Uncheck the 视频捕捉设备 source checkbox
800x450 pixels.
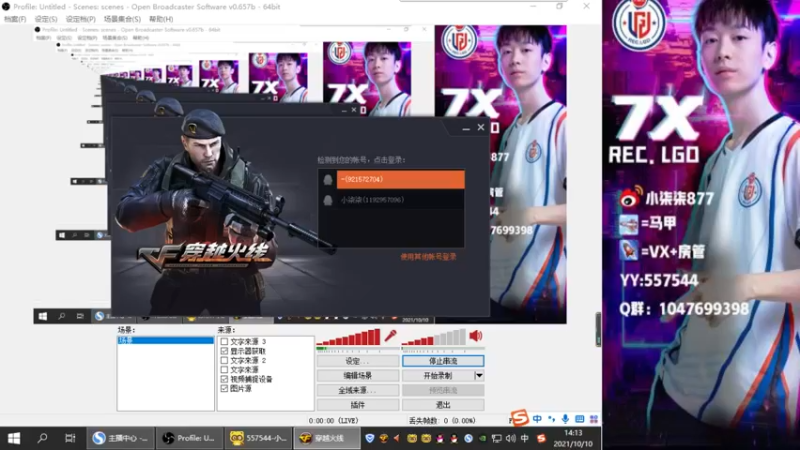[x=224, y=379]
